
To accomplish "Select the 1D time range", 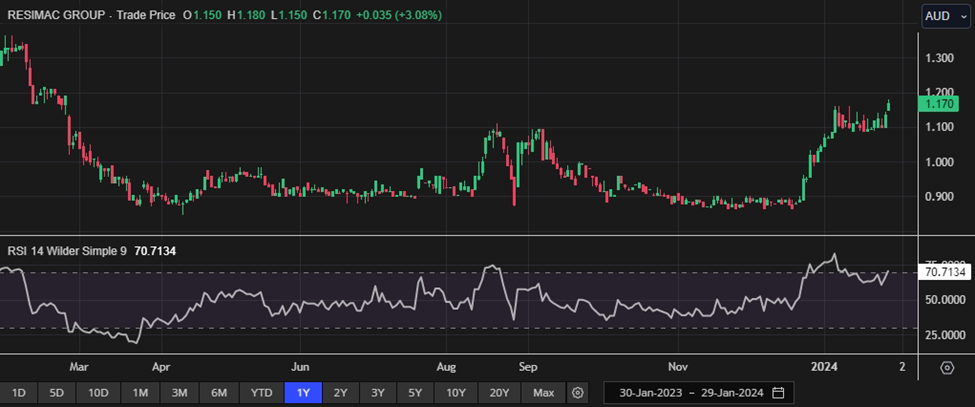I will 18,391.
